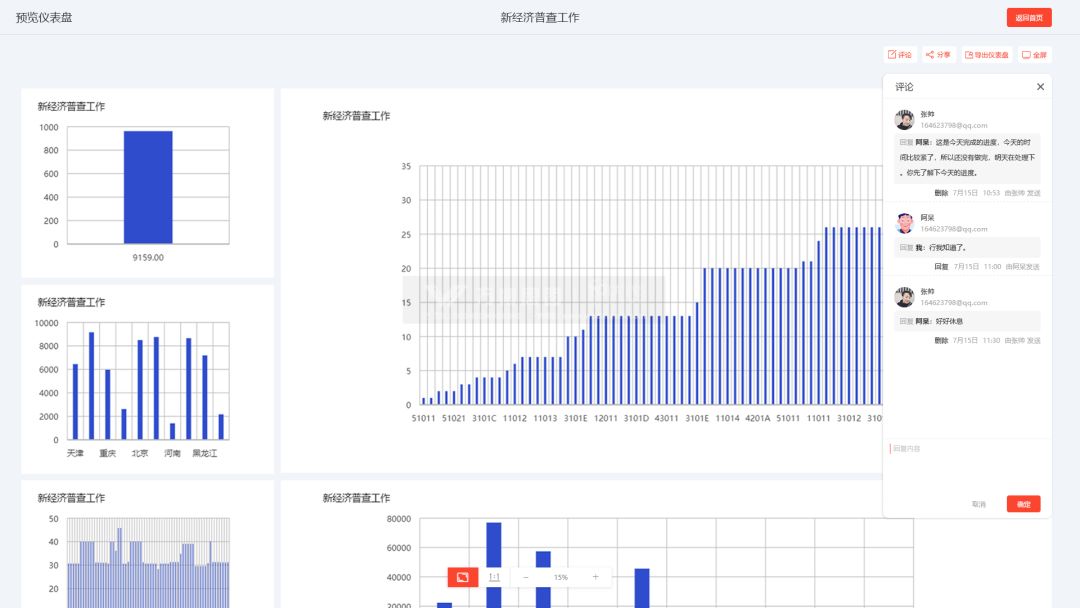Click the page heading 新经济普查工作
This screenshot has height=608, width=1080.
click(x=540, y=18)
